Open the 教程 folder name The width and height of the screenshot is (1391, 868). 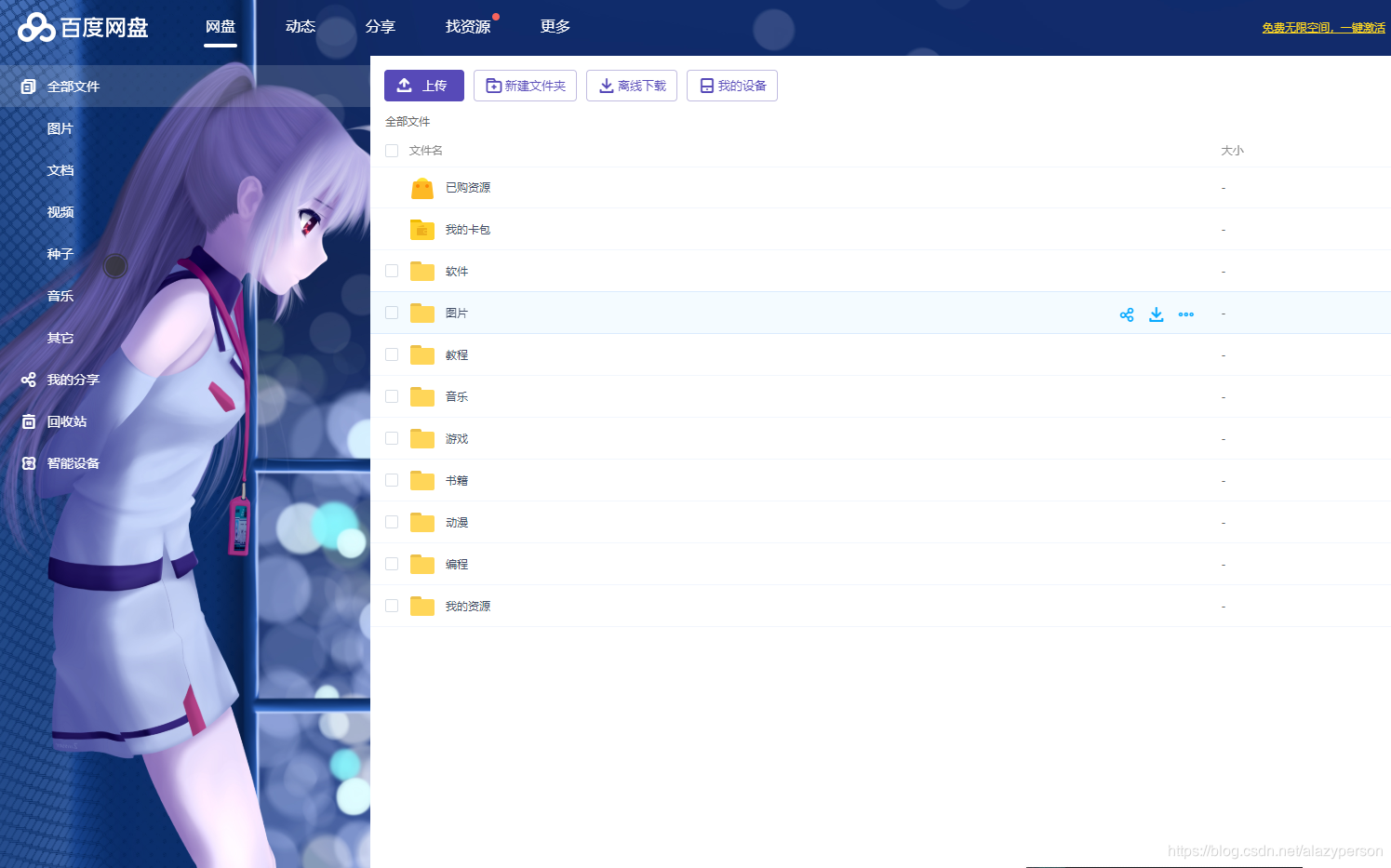(x=457, y=355)
